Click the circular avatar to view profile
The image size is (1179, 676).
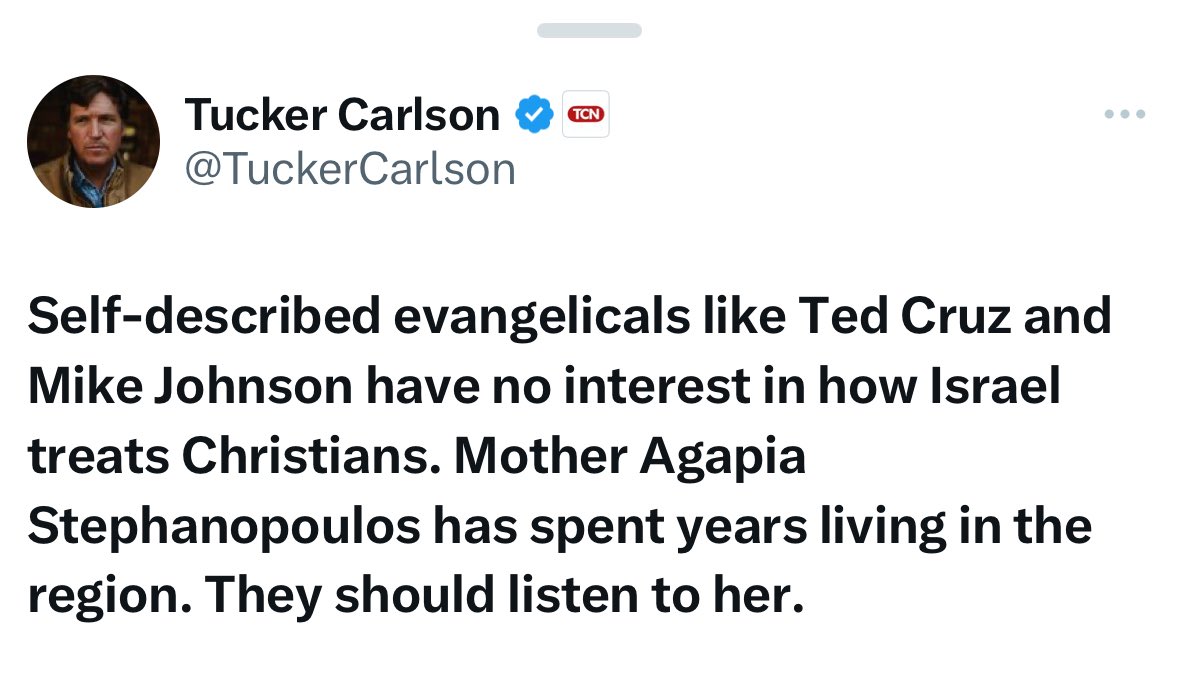[x=93, y=140]
